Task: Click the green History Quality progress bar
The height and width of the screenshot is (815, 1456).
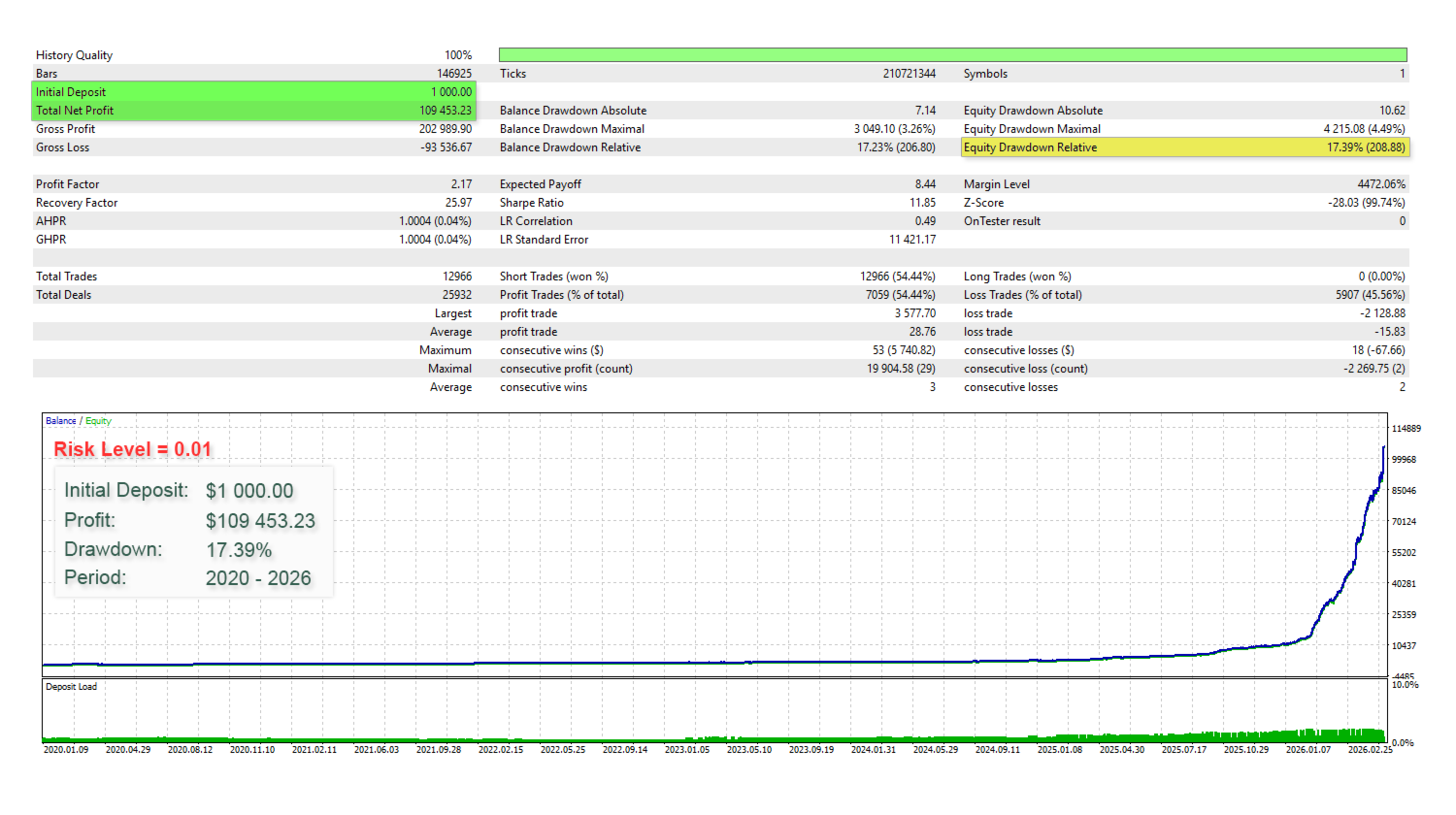Action: (951, 55)
